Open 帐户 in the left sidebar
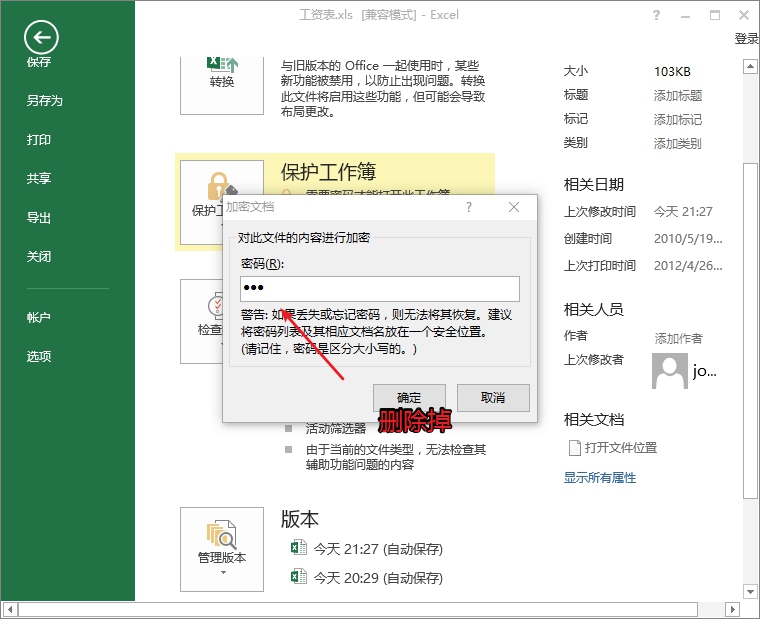 pos(39,317)
